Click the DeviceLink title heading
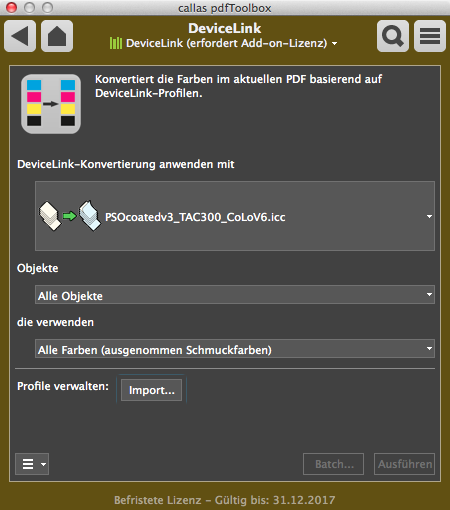This screenshot has height=510, width=450. point(225,28)
